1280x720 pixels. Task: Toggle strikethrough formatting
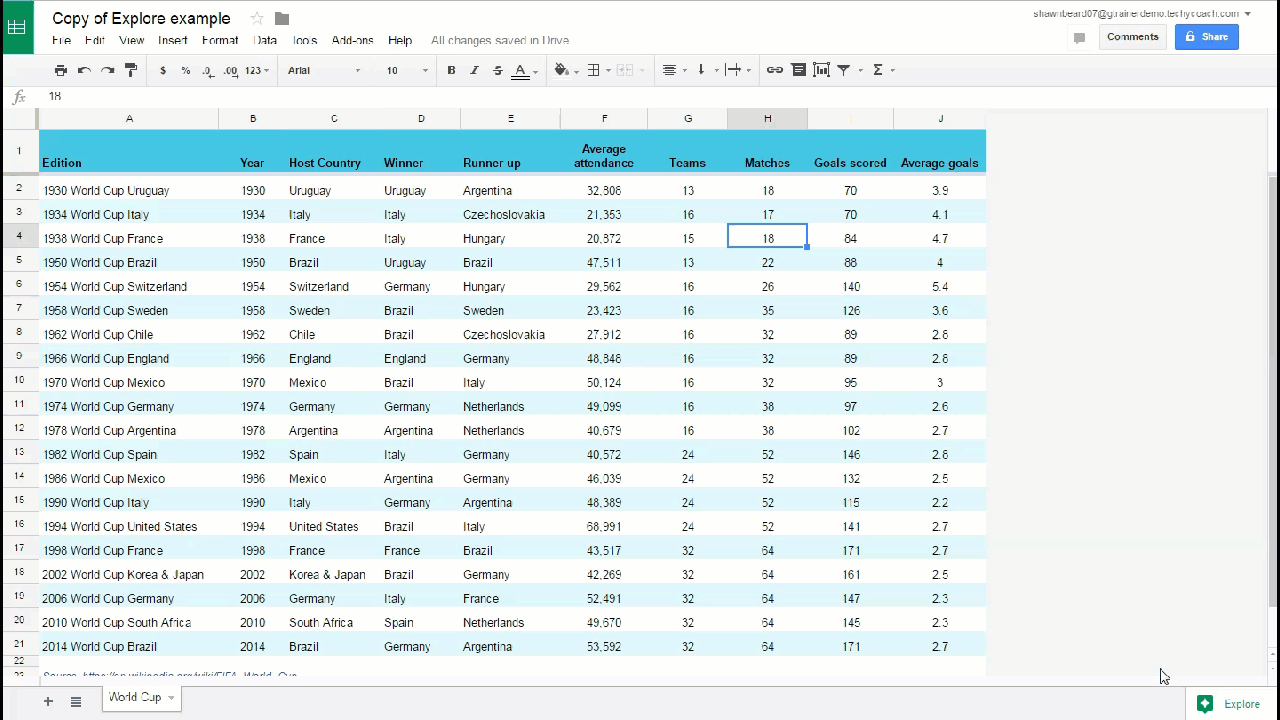tap(497, 70)
